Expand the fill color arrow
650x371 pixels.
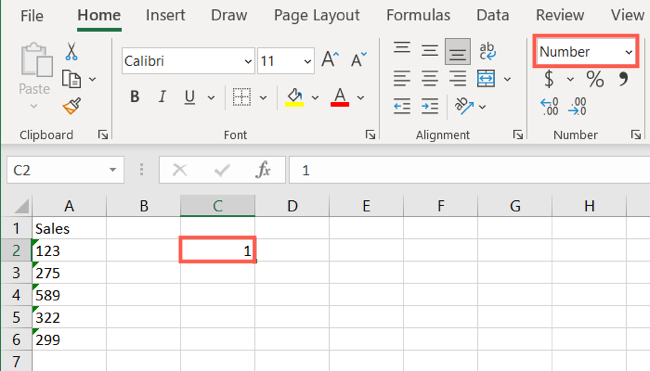tap(315, 98)
